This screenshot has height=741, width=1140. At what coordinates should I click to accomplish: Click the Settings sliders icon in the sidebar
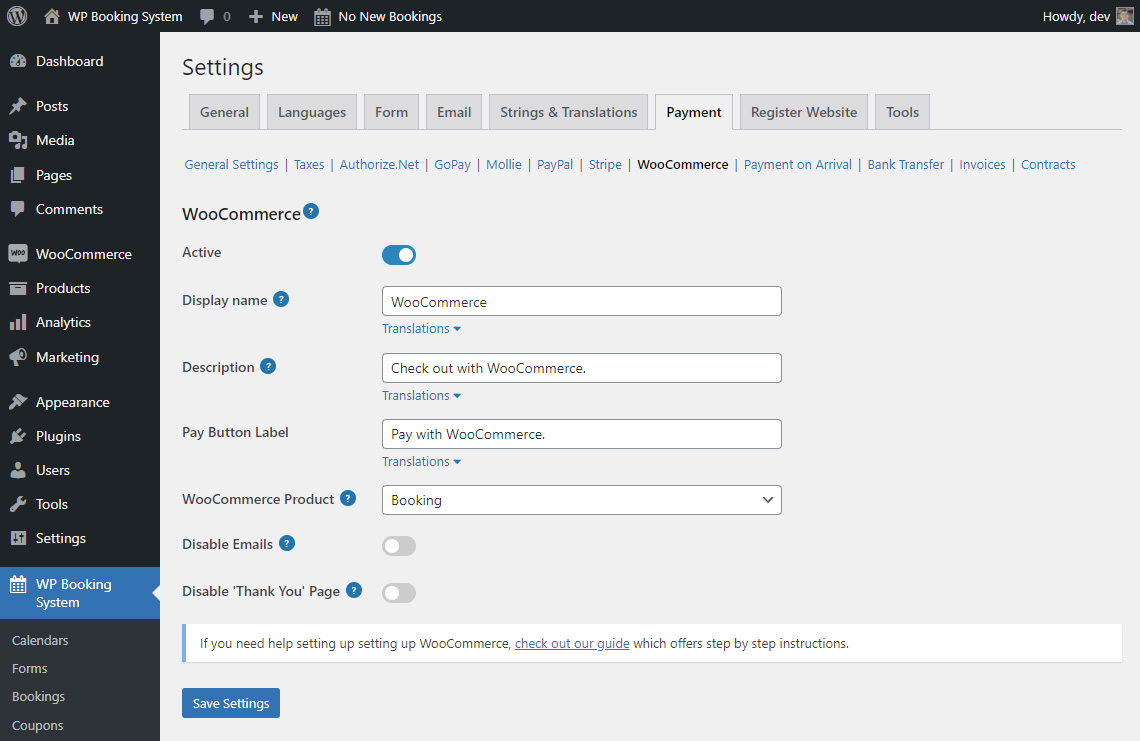18,538
